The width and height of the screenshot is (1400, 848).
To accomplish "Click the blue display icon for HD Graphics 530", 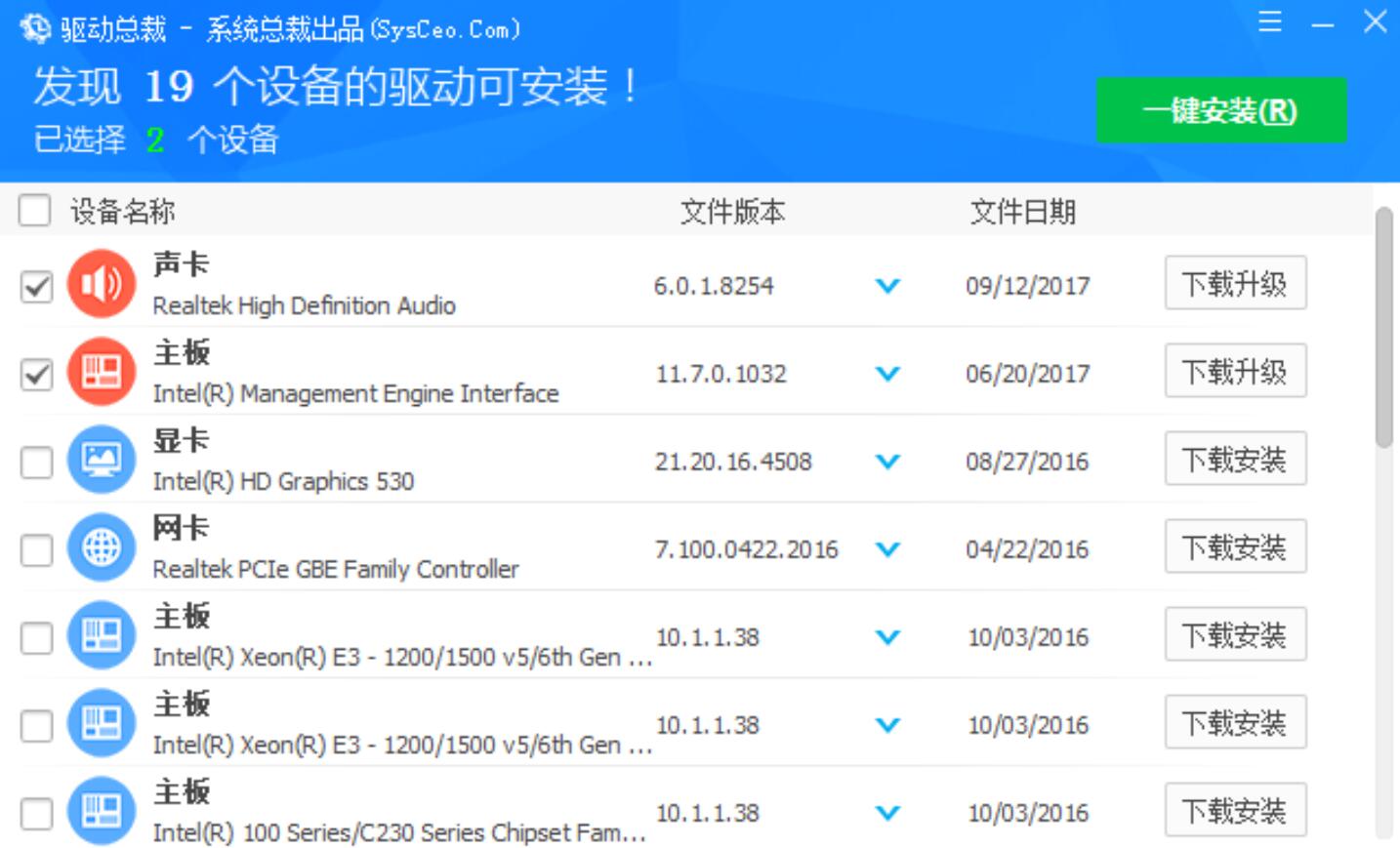I will (102, 460).
